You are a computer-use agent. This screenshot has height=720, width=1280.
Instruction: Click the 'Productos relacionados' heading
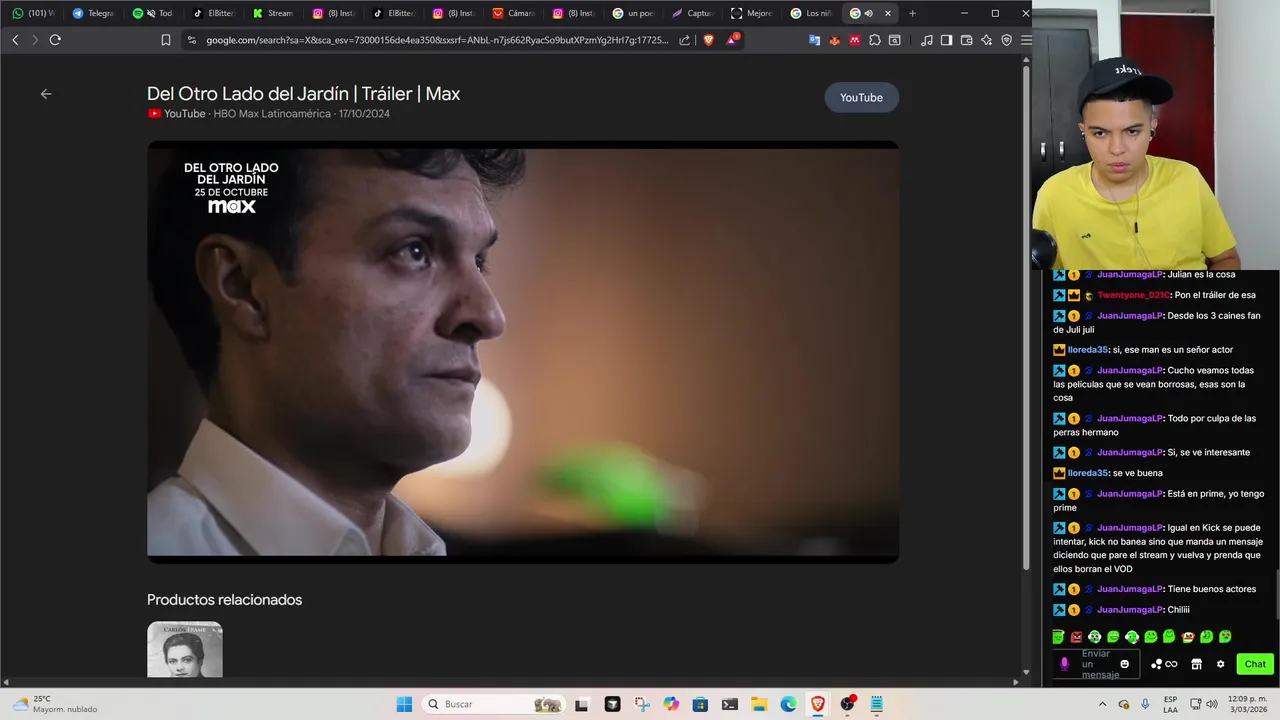point(224,600)
